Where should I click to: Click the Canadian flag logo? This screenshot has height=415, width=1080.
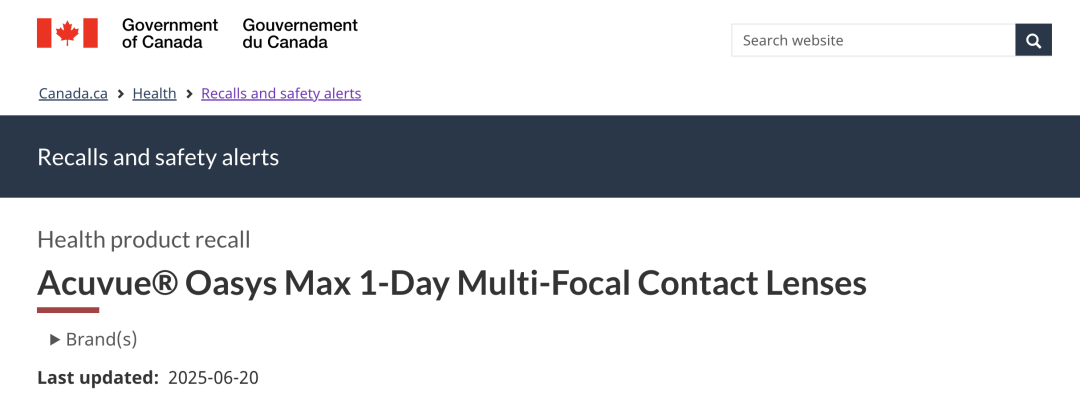point(68,33)
